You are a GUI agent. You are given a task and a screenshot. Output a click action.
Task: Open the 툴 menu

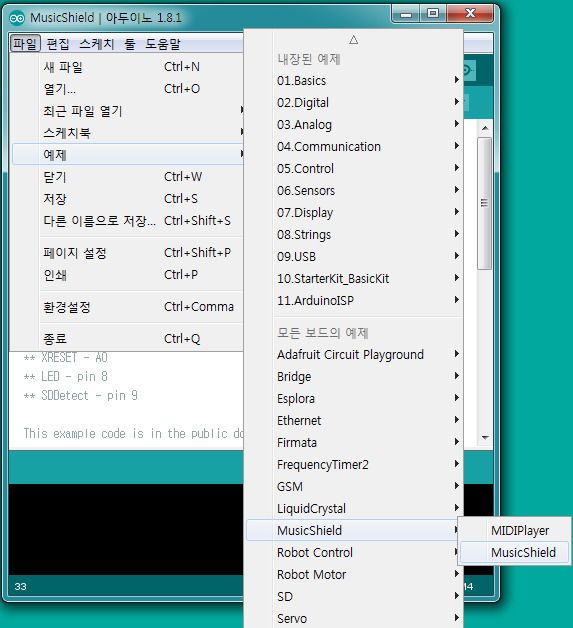[x=130, y=44]
